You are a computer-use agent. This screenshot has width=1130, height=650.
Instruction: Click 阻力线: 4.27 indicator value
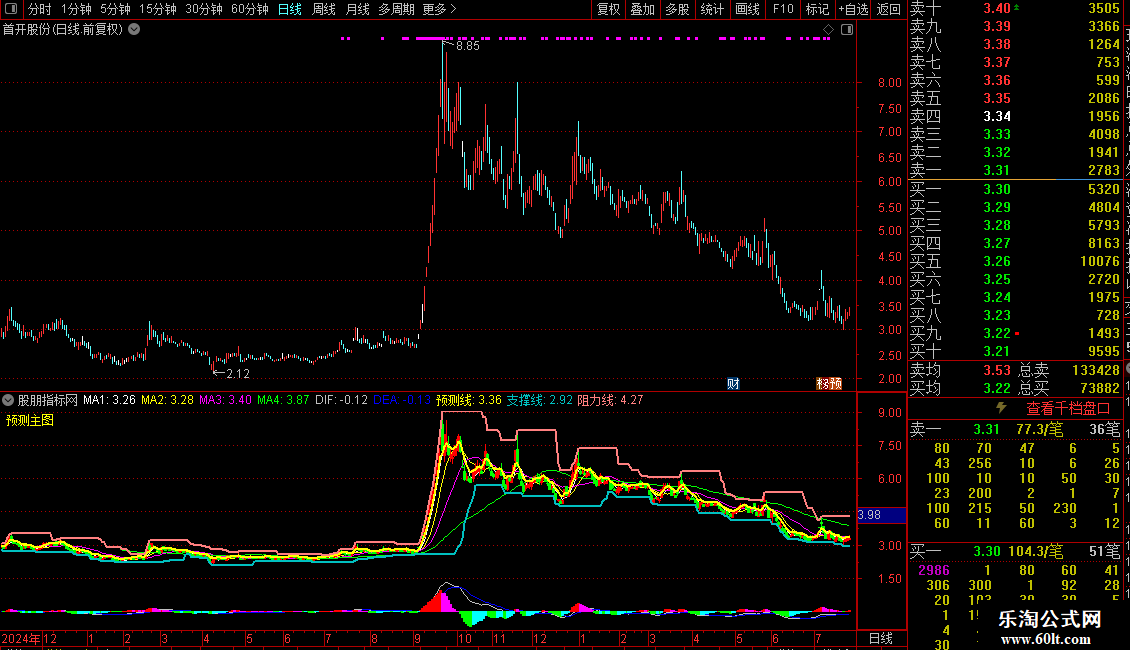coord(610,400)
